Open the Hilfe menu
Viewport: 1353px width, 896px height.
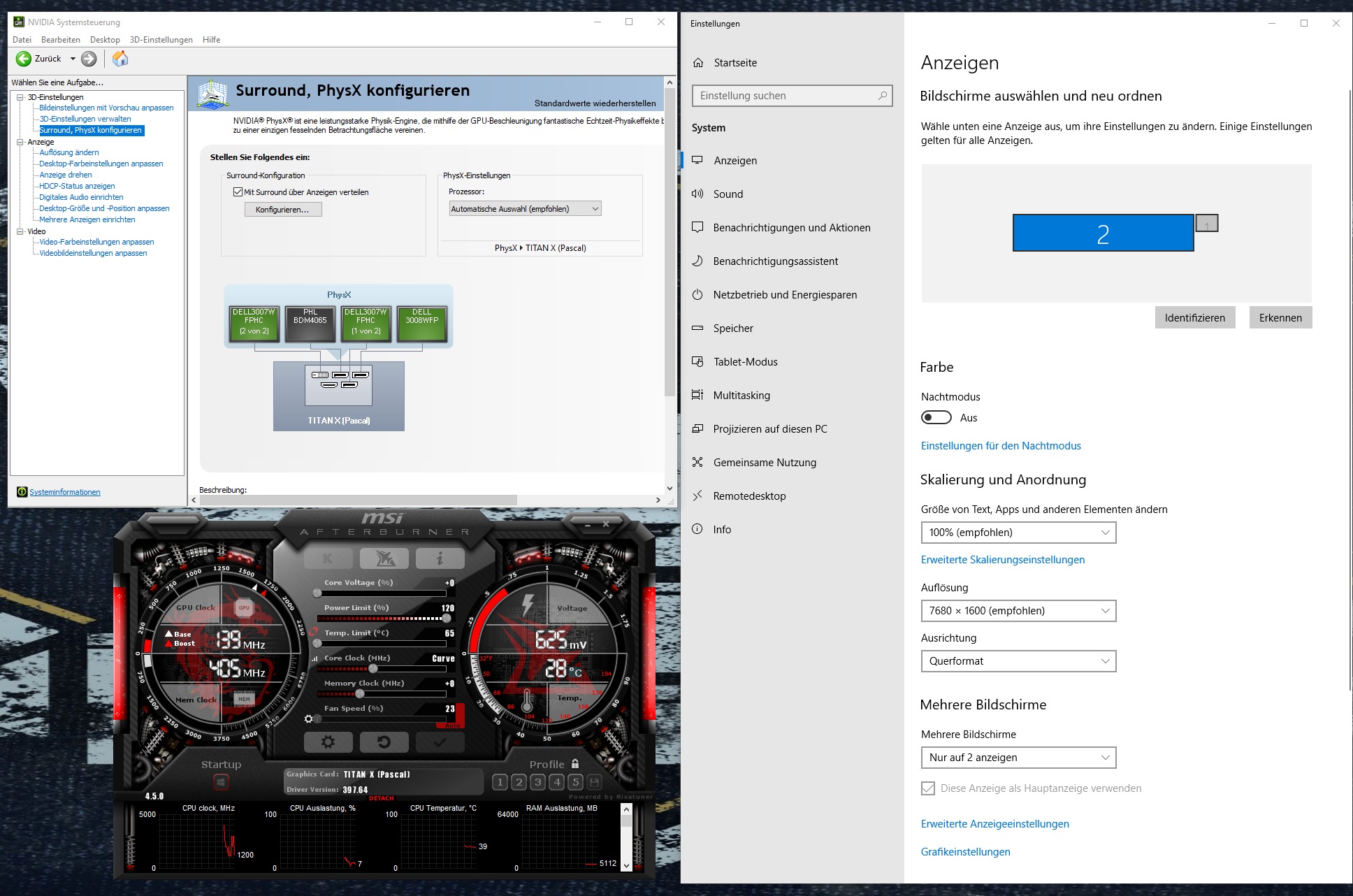(x=211, y=40)
